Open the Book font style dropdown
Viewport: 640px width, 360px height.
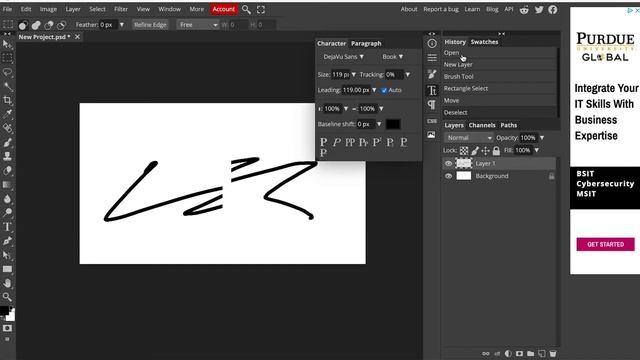pyautogui.click(x=393, y=57)
